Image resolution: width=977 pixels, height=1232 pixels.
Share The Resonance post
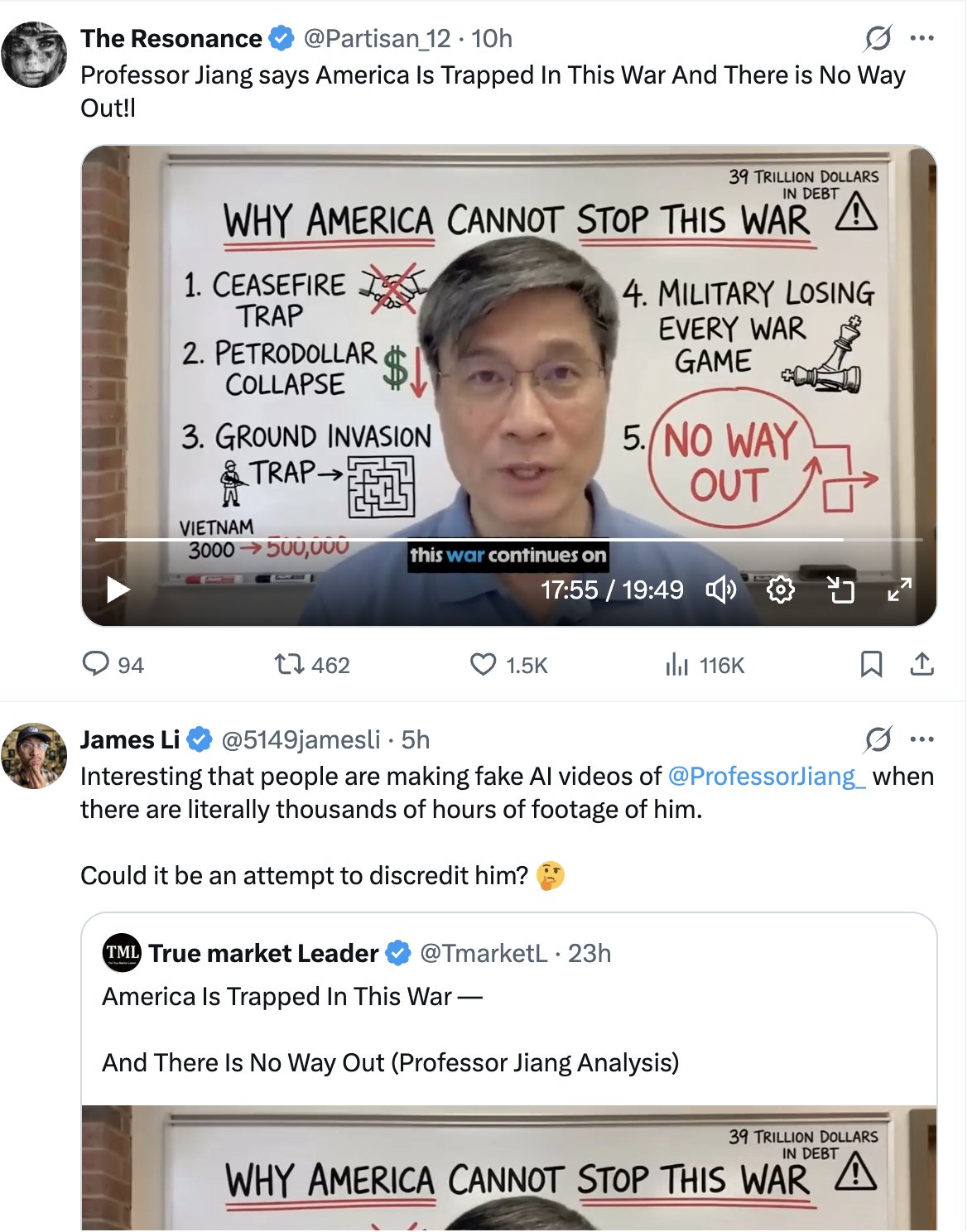[x=922, y=664]
